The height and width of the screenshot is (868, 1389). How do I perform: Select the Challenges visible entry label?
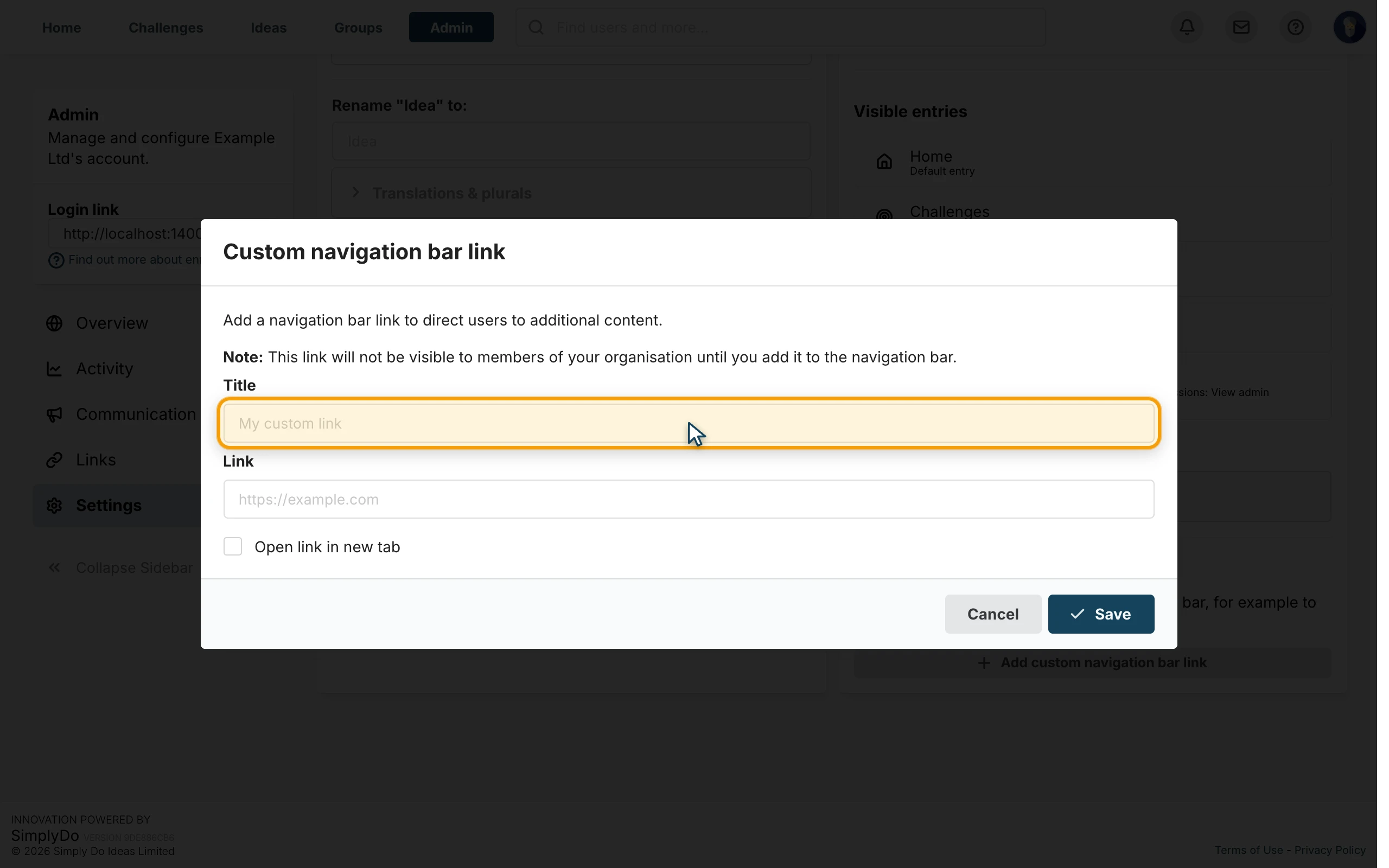point(950,211)
